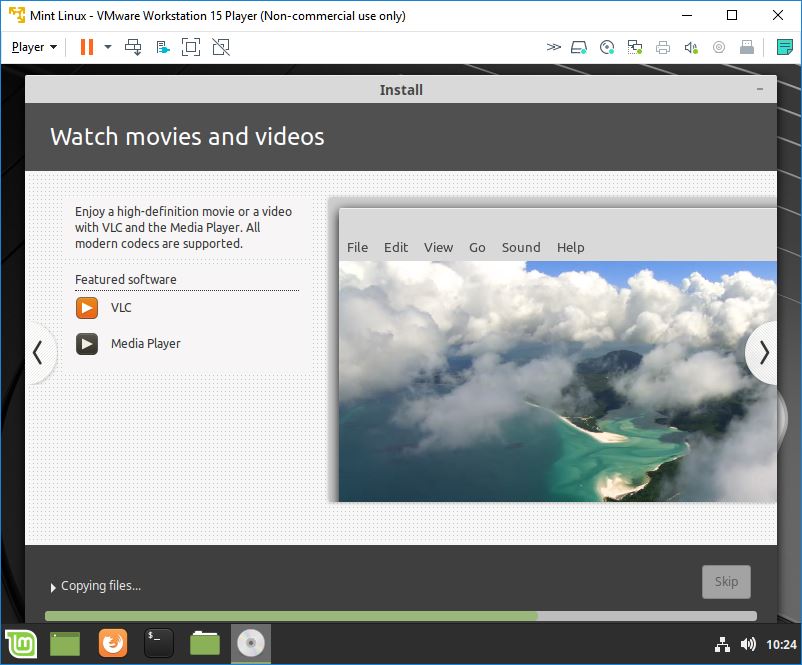Enter full screen mode

tap(191, 47)
